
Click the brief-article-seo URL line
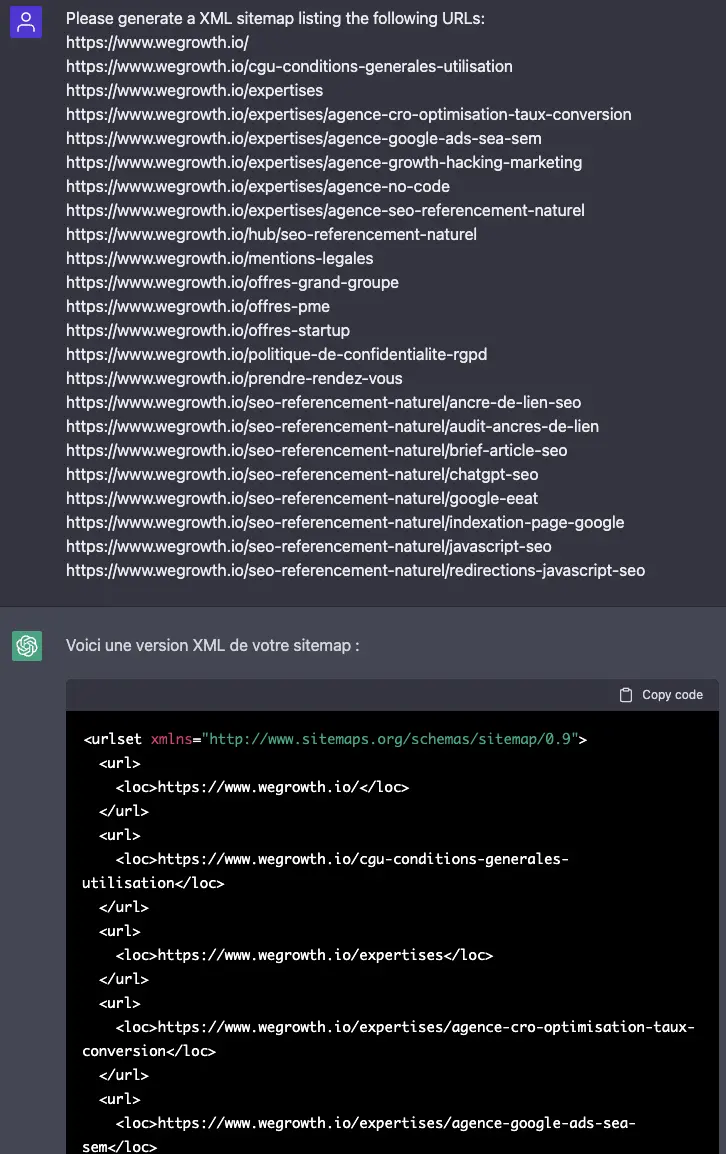pos(317,450)
